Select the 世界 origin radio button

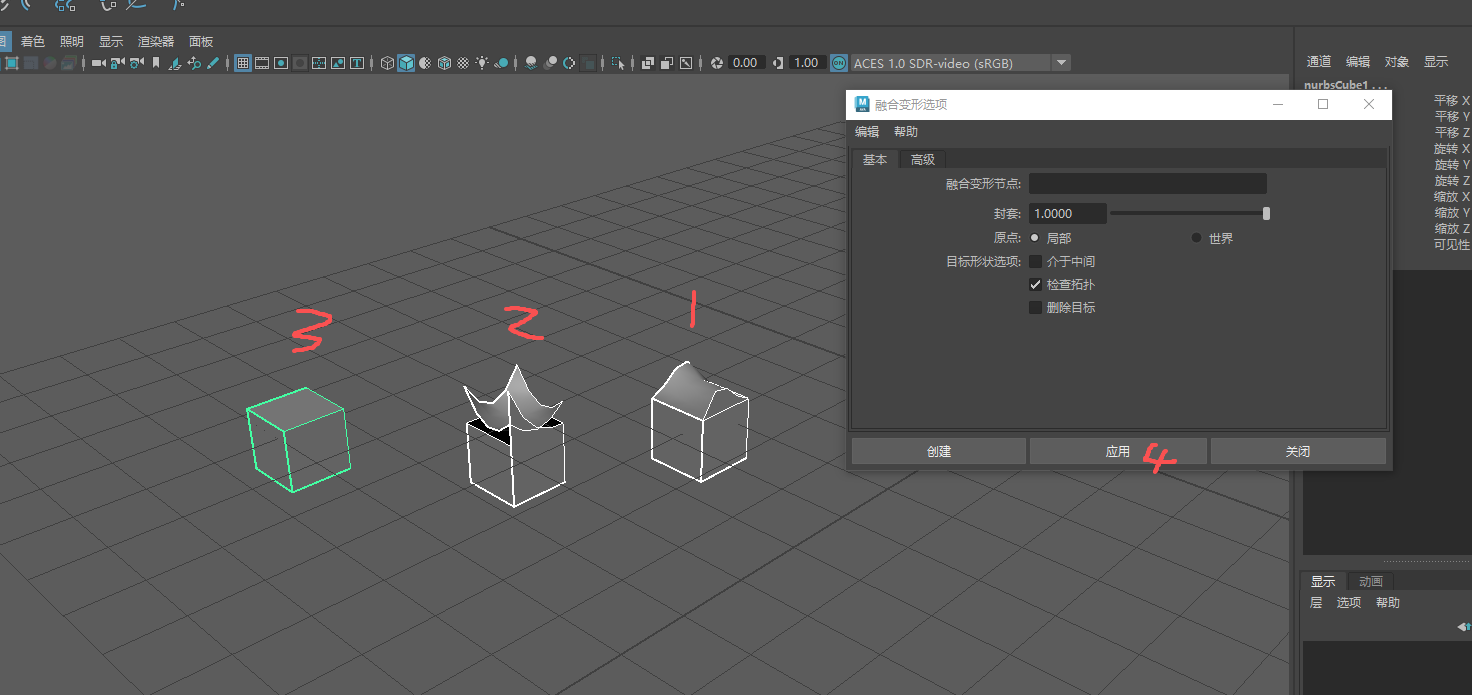click(x=1196, y=238)
